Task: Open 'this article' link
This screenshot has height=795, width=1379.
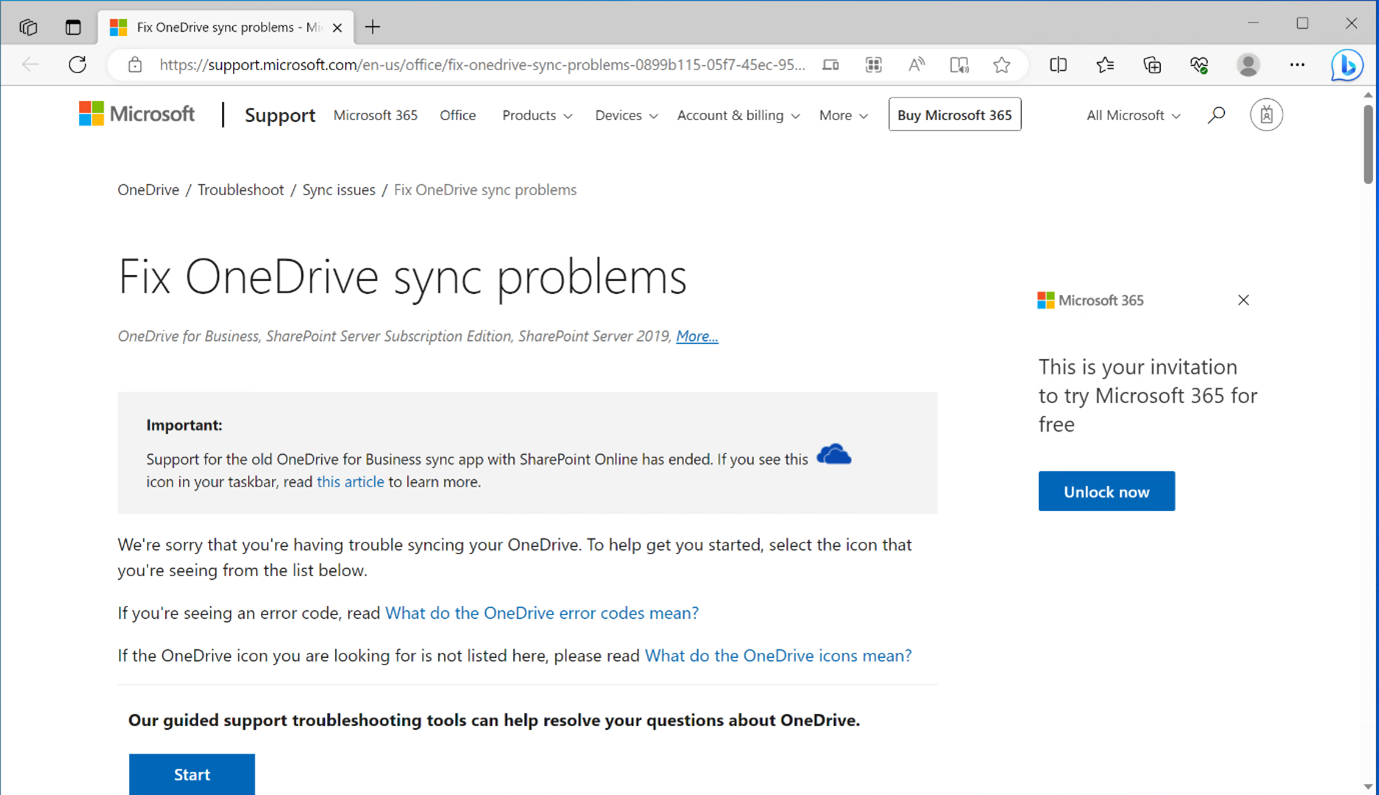Action: 350,481
